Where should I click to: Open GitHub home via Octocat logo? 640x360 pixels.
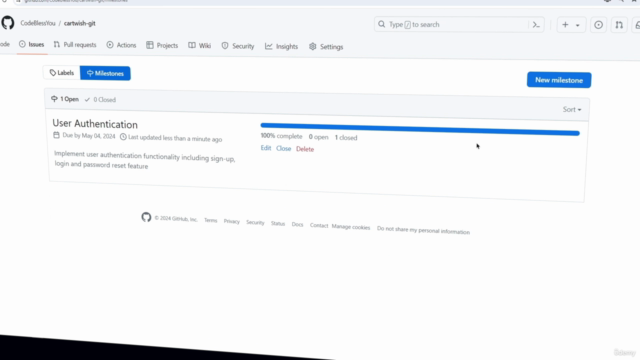(7, 23)
